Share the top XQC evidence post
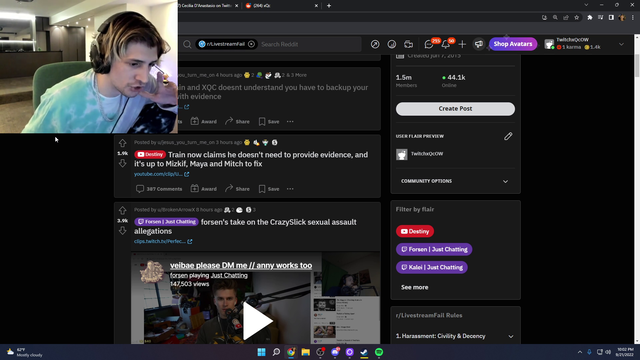640x360 pixels. coord(238,122)
